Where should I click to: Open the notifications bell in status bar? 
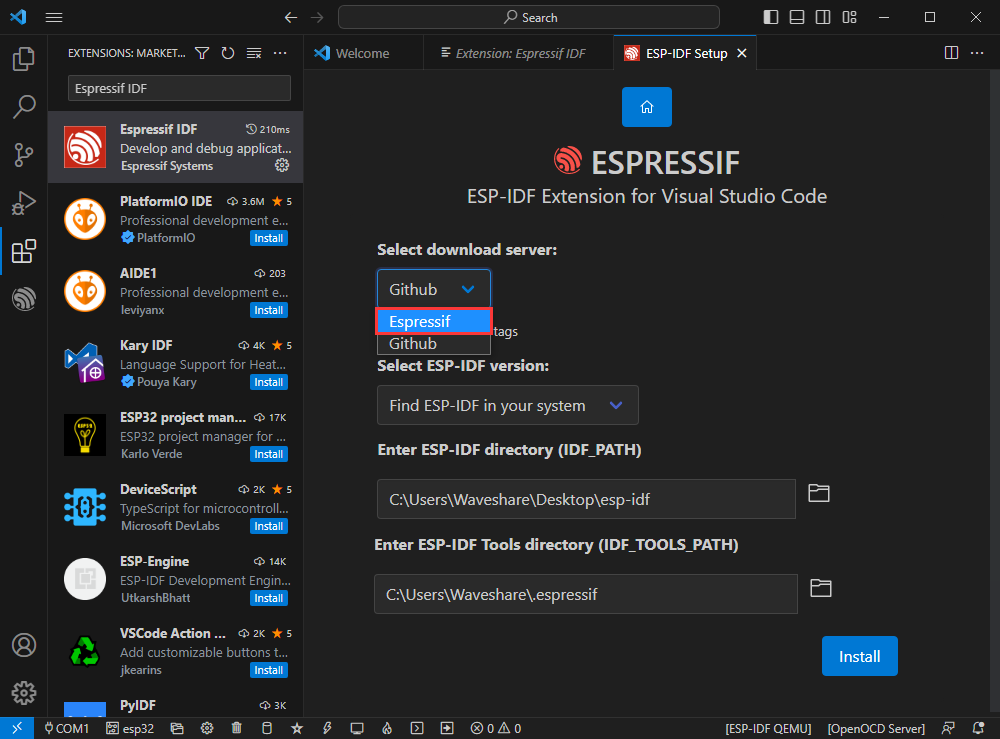(978, 728)
